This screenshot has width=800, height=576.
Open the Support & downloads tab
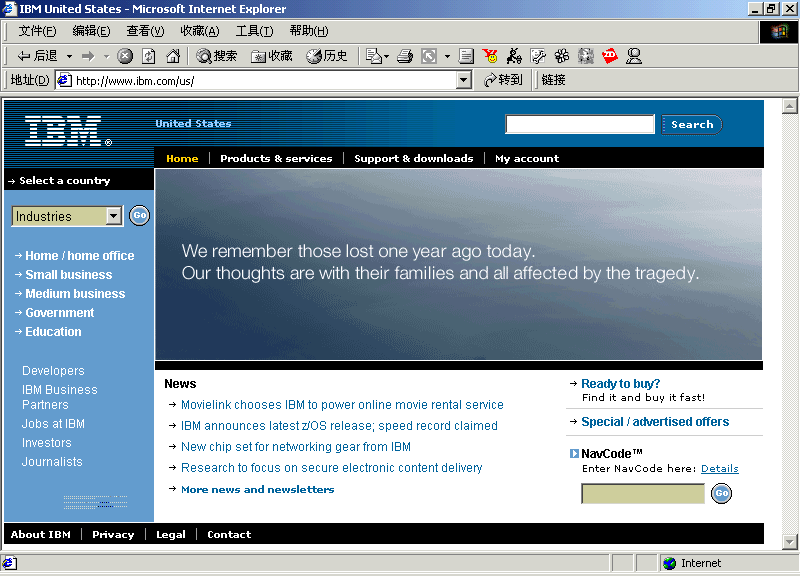click(x=414, y=158)
